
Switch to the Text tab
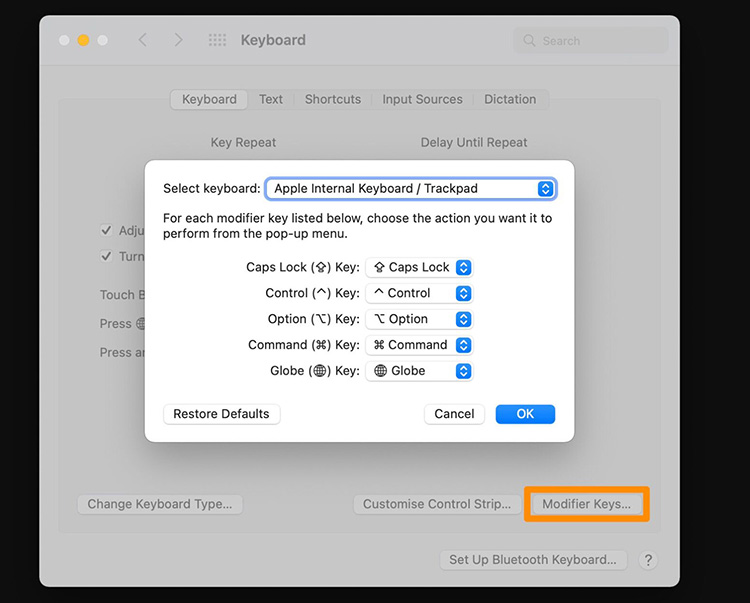271,99
